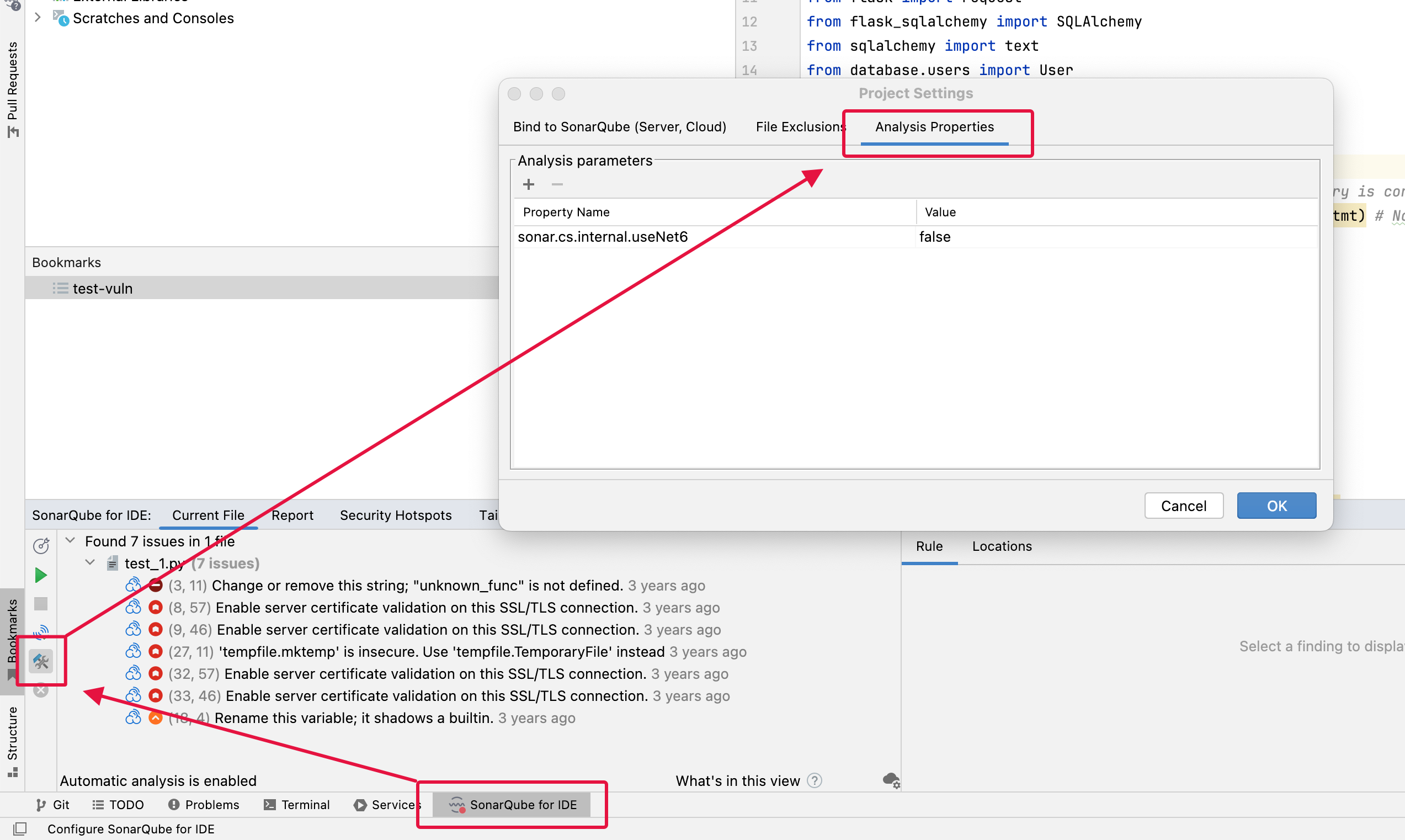Click the test-vuln bookmark list icon

click(x=61, y=288)
